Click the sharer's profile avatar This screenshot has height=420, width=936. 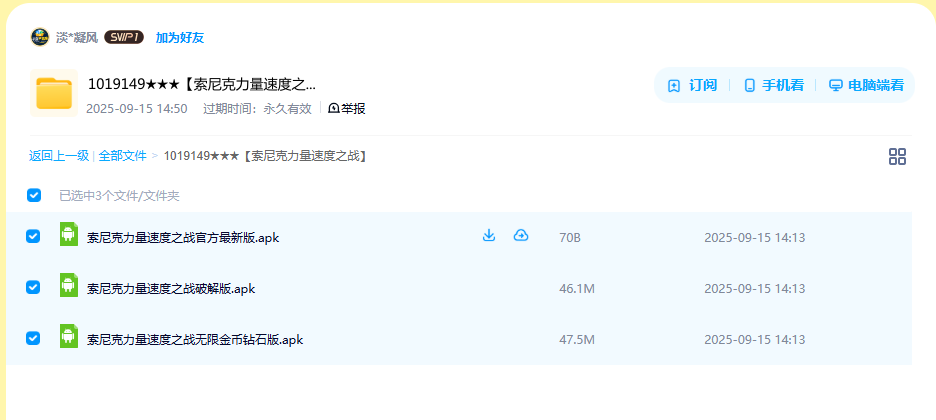click(39, 37)
